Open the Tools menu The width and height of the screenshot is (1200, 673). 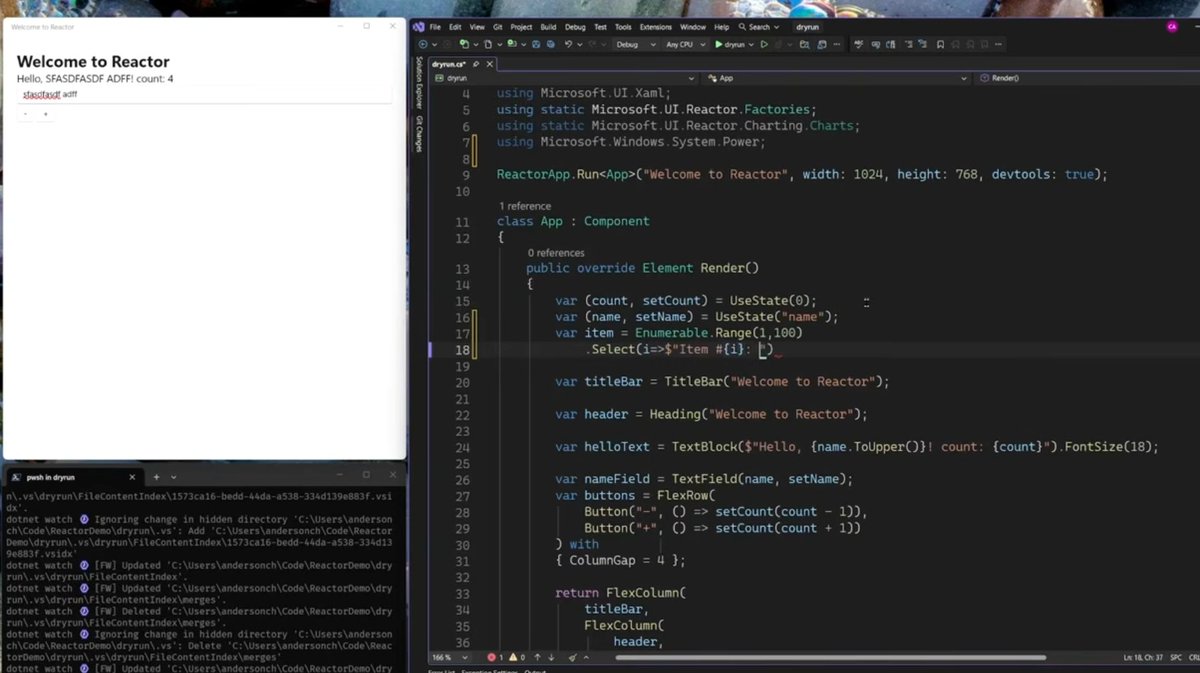[623, 27]
